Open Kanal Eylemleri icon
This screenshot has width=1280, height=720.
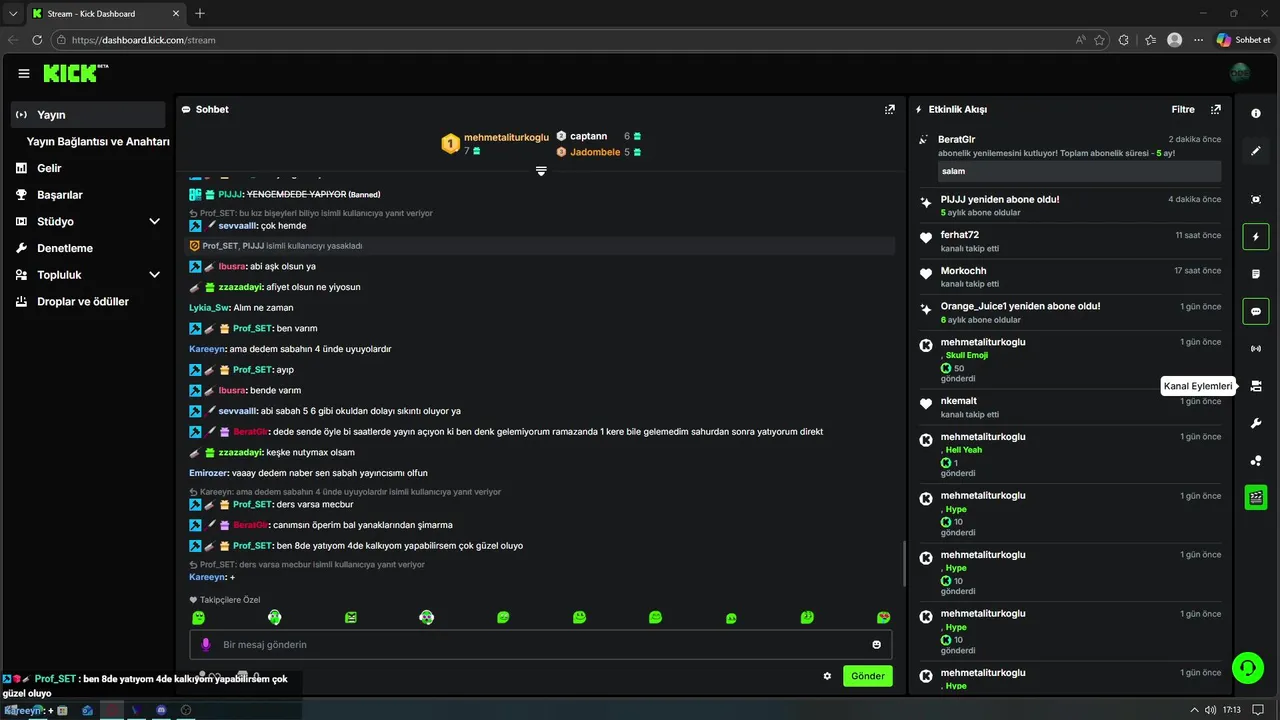[x=1256, y=386]
